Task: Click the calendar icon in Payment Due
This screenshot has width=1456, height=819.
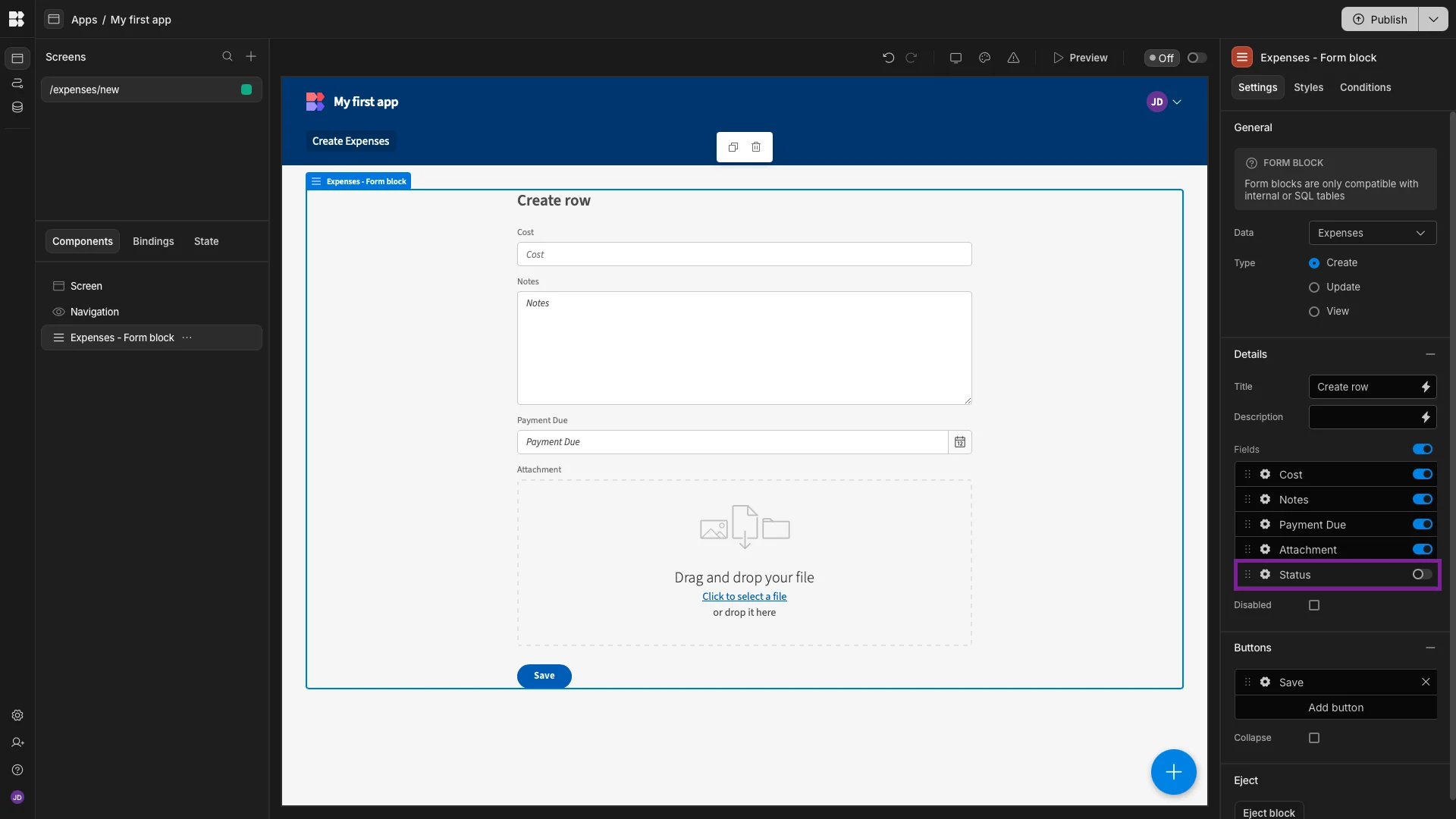Action: point(959,442)
